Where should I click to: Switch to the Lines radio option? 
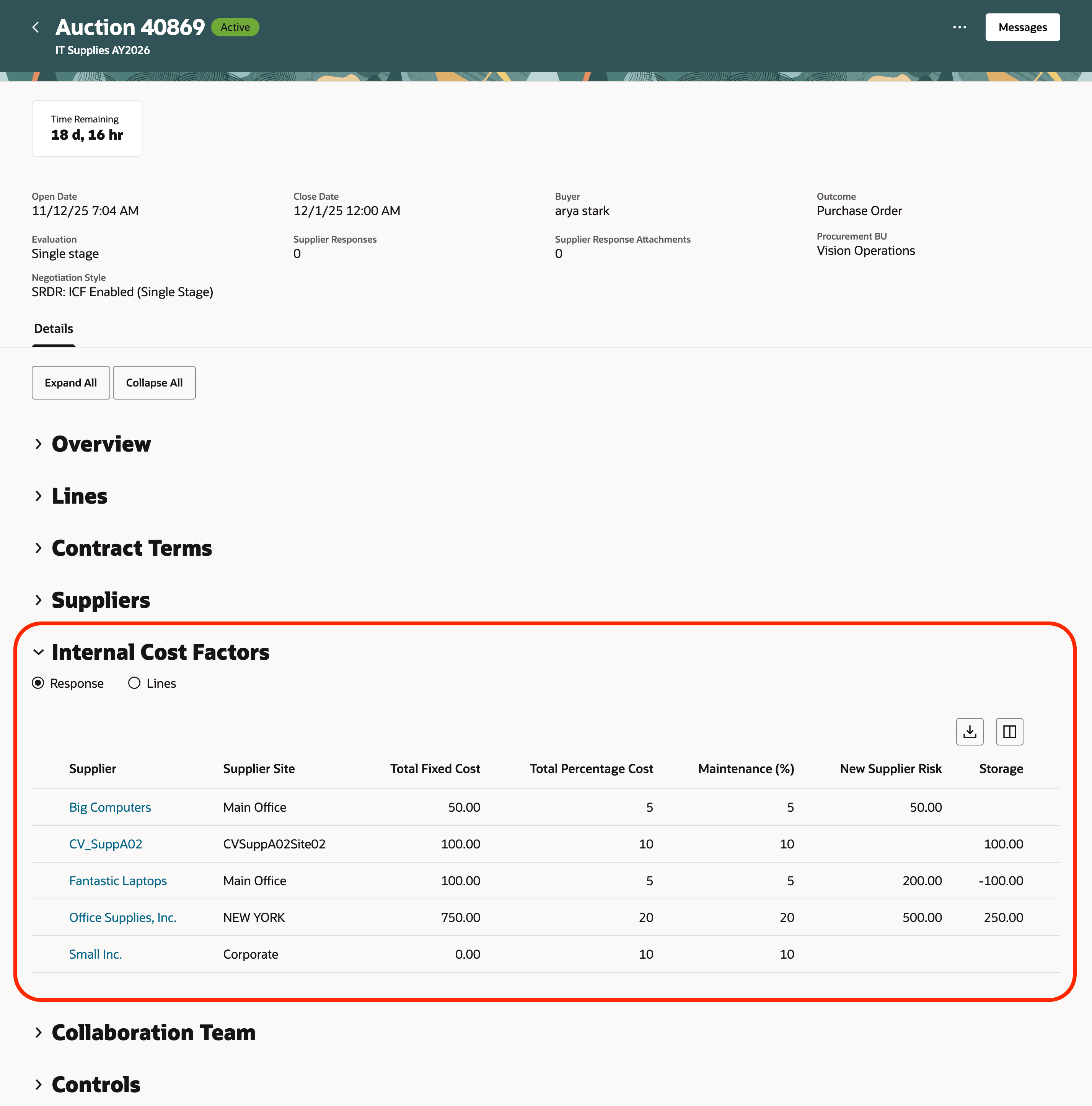(x=134, y=682)
